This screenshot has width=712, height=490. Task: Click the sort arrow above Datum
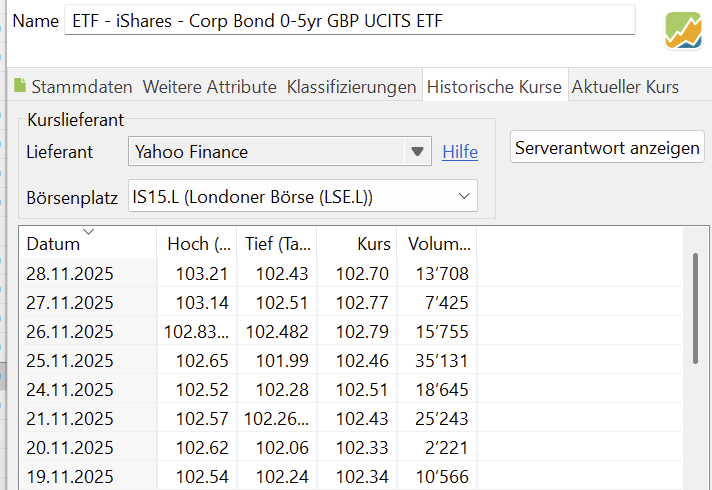(88, 232)
